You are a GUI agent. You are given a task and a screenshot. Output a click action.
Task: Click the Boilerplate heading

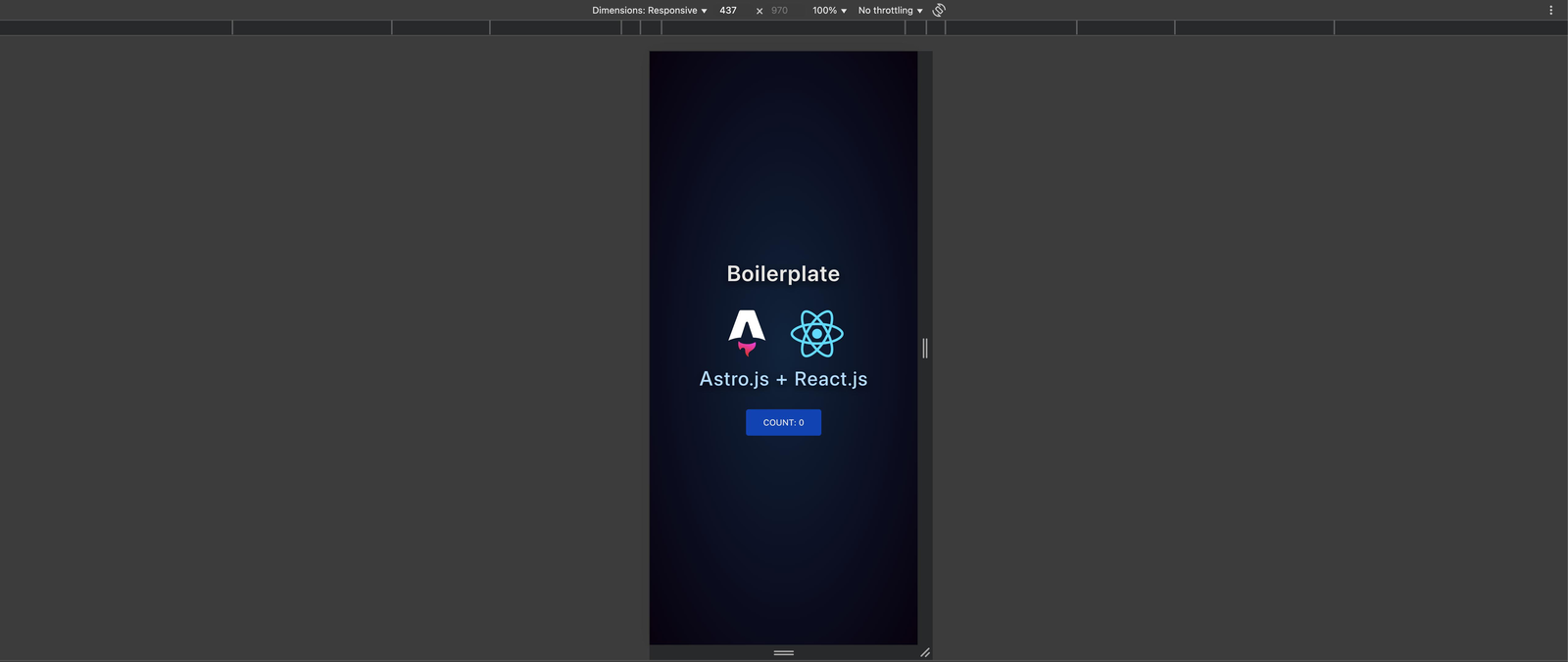[x=783, y=274]
